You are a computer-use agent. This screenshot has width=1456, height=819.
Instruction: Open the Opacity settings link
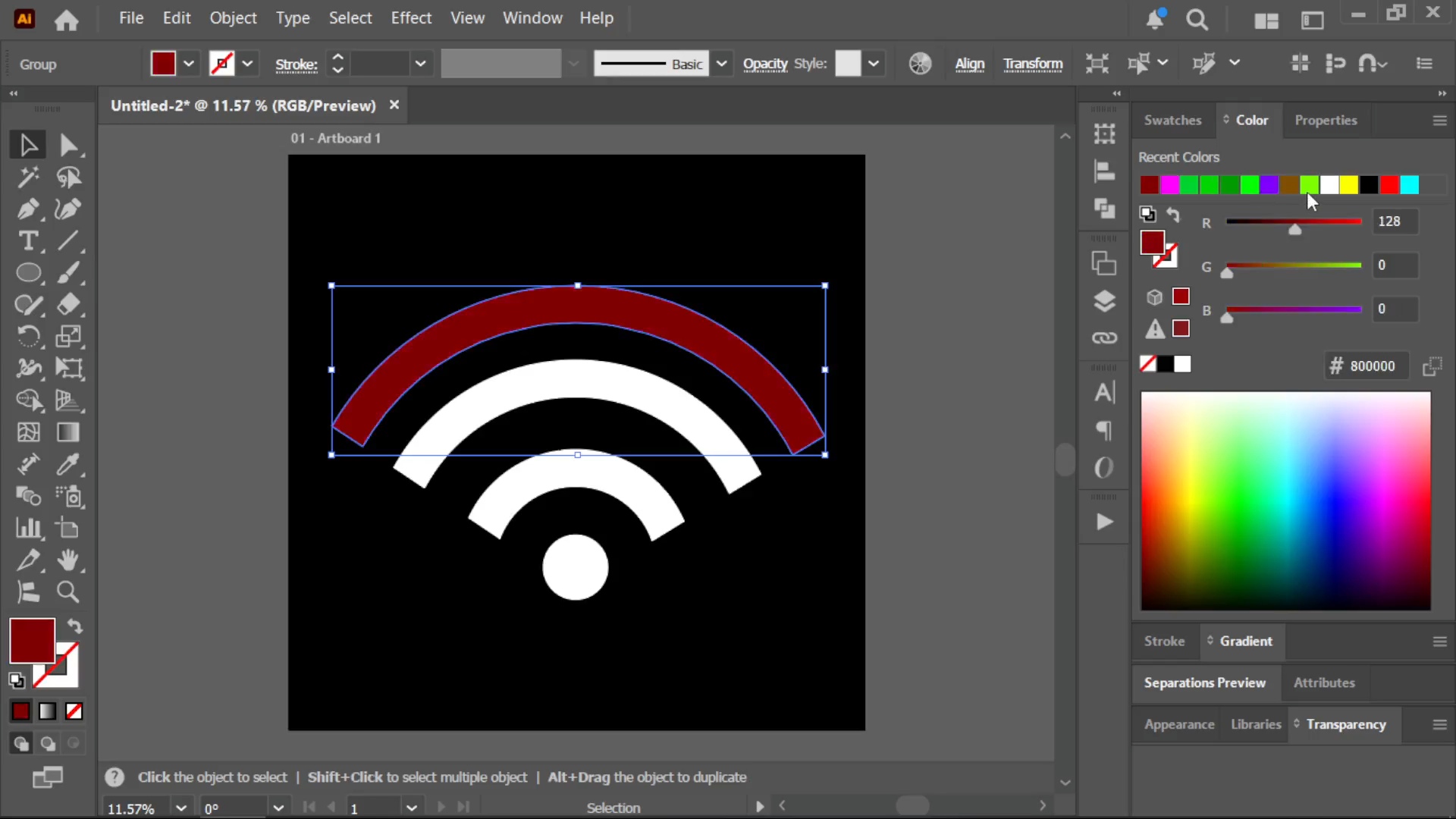tap(765, 64)
